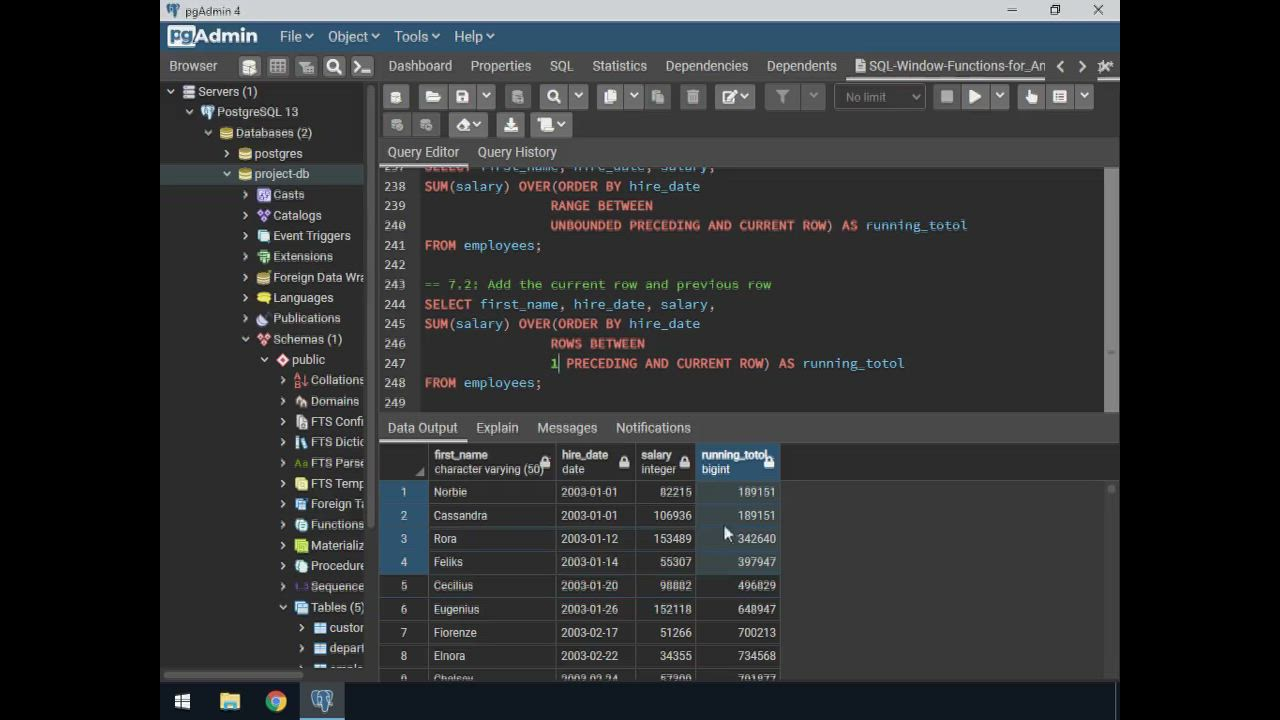1280x720 pixels.
Task: Click the Open File folder icon
Action: (432, 97)
